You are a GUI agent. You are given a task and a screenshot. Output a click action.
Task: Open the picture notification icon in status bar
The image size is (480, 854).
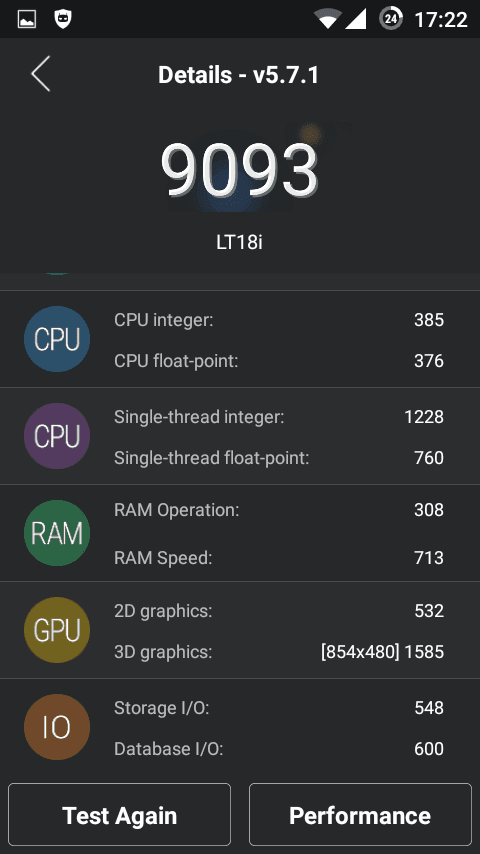pyautogui.click(x=27, y=20)
